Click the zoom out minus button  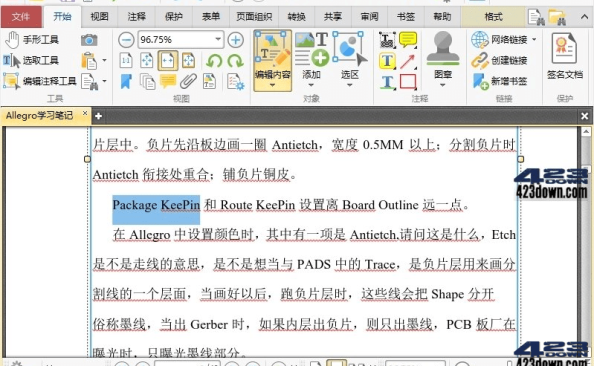tap(126, 40)
